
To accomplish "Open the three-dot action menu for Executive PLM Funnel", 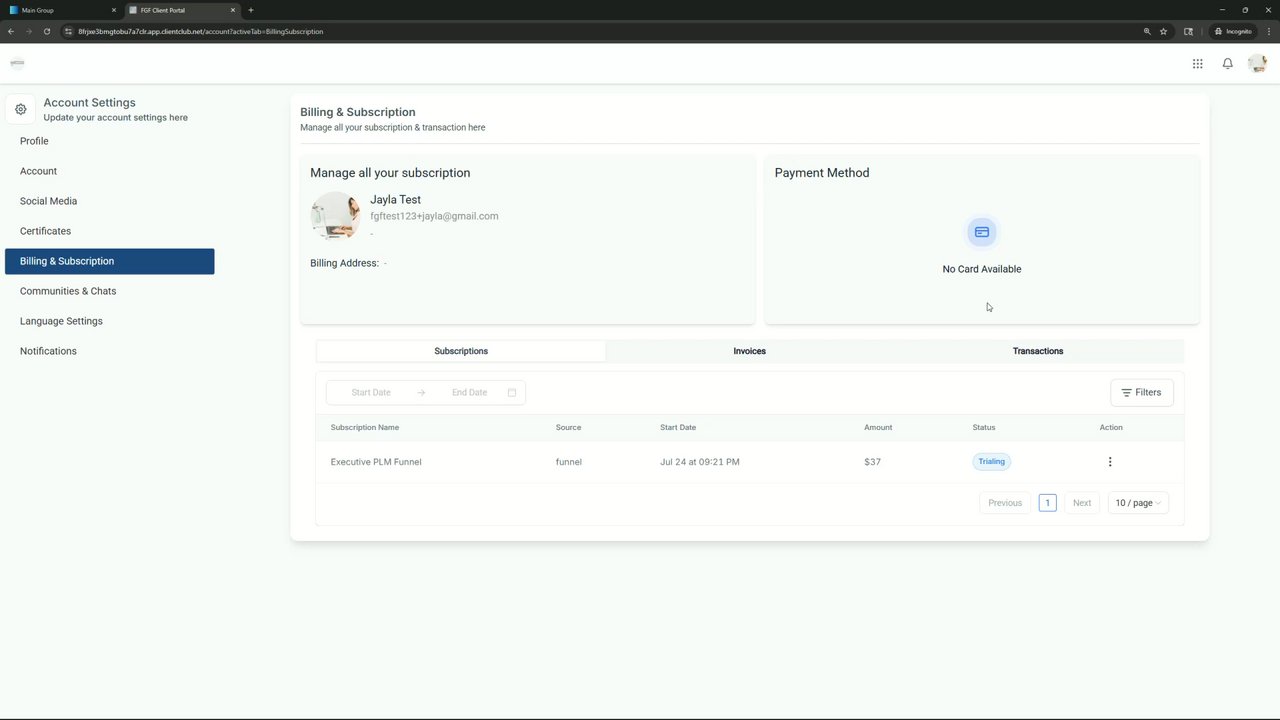I will (x=1110, y=462).
